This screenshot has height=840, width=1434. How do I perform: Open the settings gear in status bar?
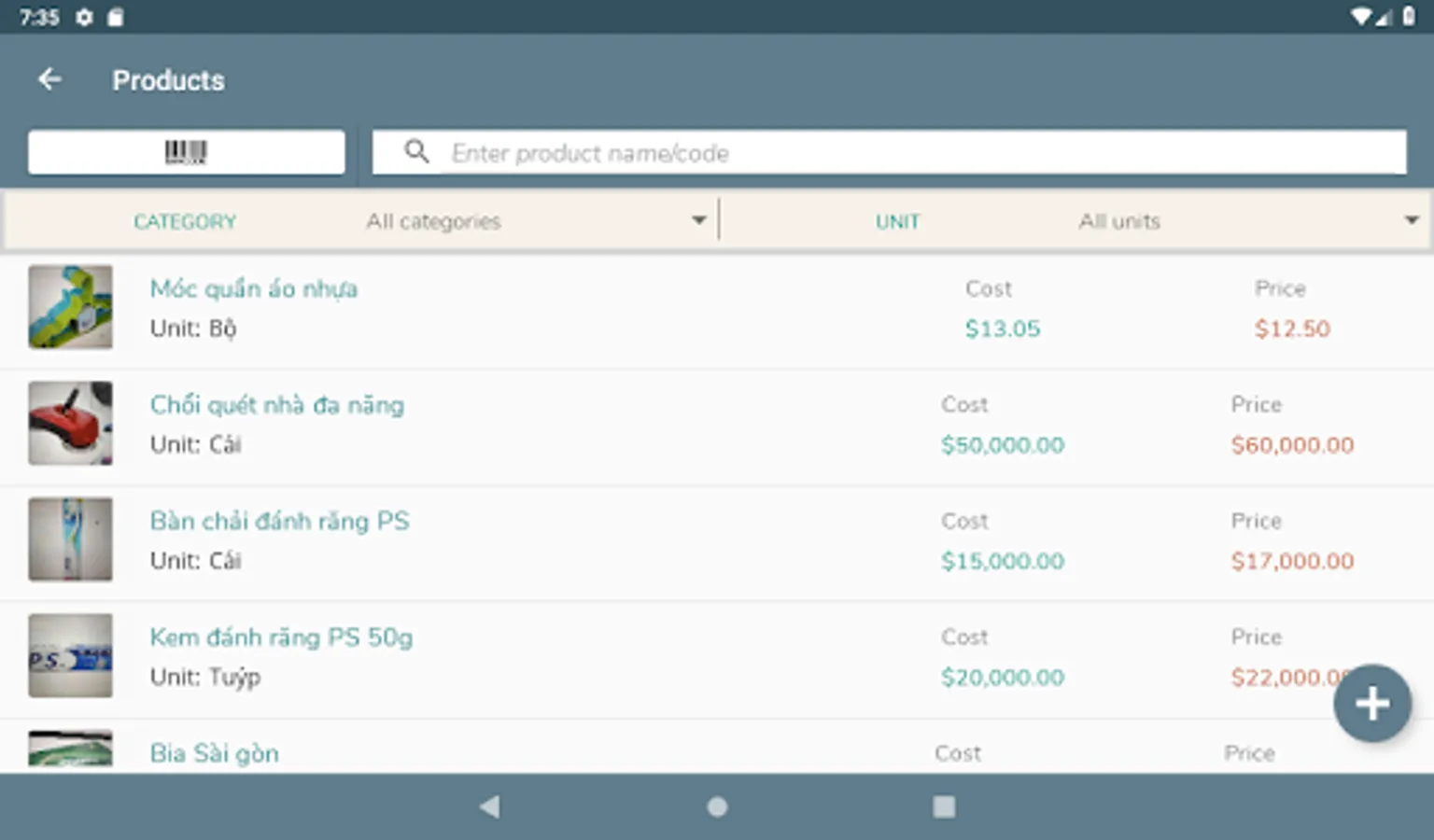tap(84, 17)
